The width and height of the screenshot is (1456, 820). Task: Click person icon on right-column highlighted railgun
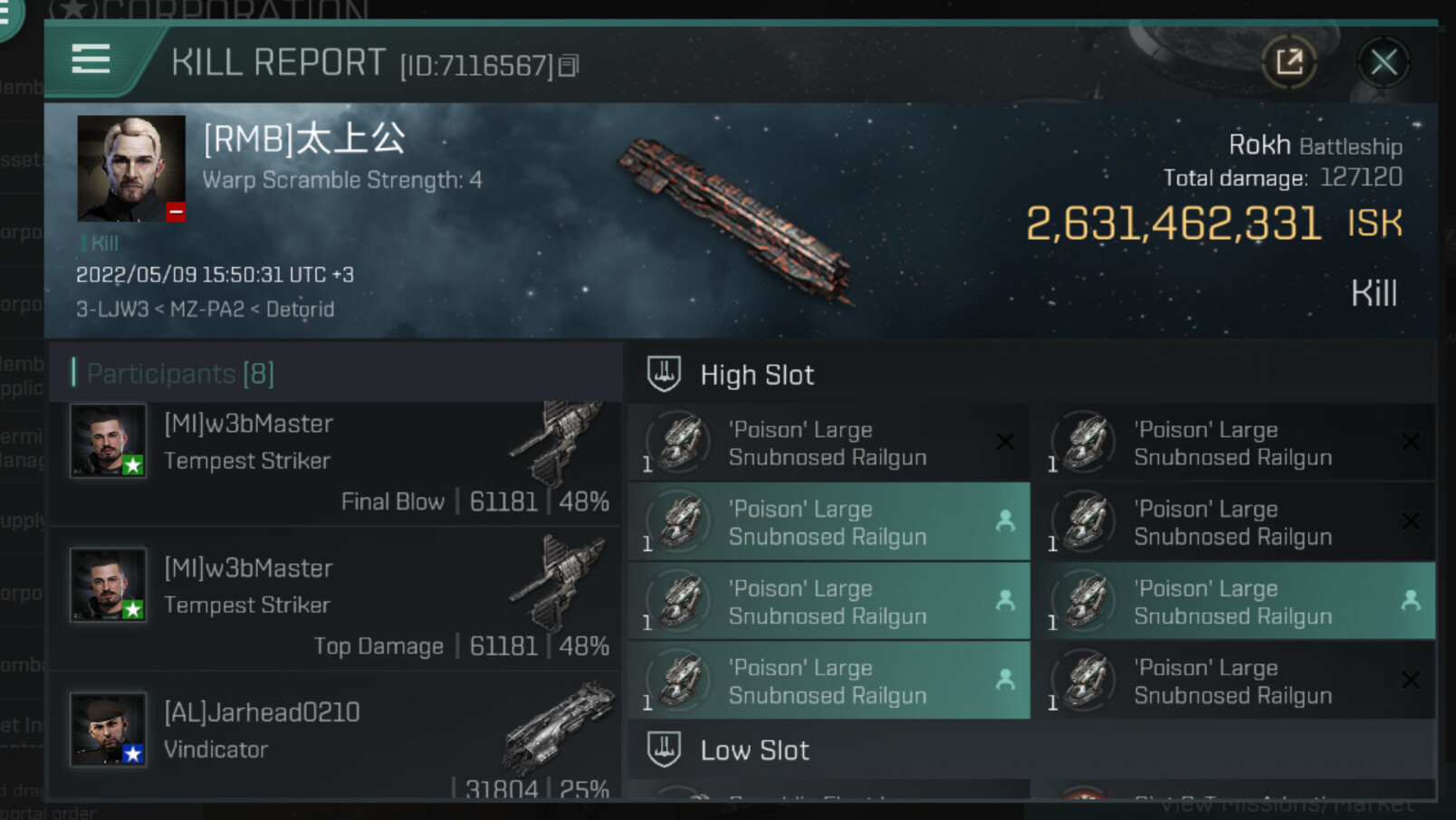(x=1410, y=600)
